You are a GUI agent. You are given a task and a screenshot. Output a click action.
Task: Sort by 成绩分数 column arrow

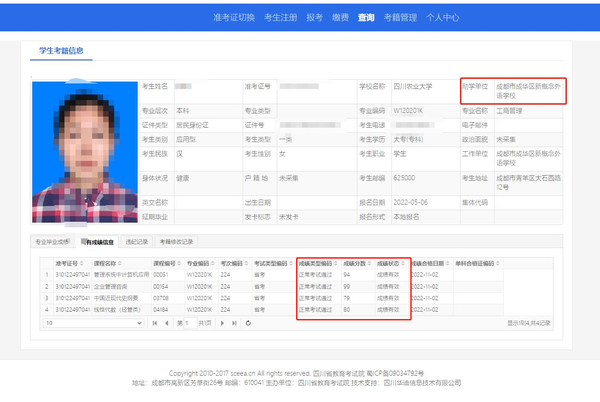(x=369, y=264)
